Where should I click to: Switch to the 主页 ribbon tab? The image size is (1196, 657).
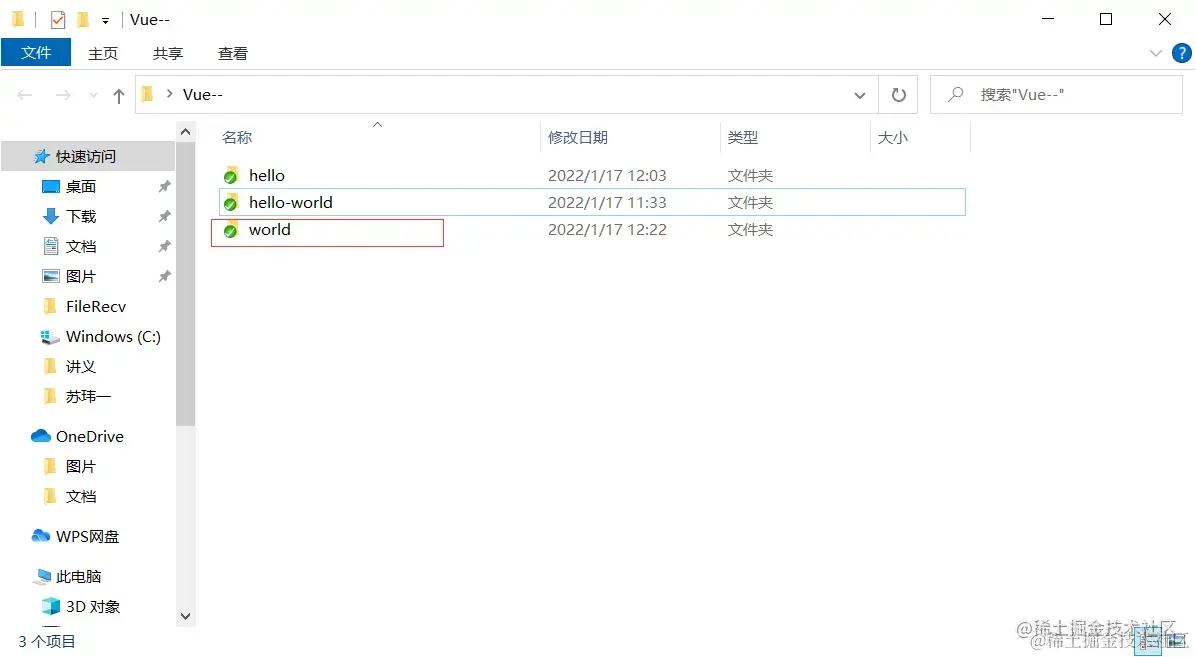point(103,53)
